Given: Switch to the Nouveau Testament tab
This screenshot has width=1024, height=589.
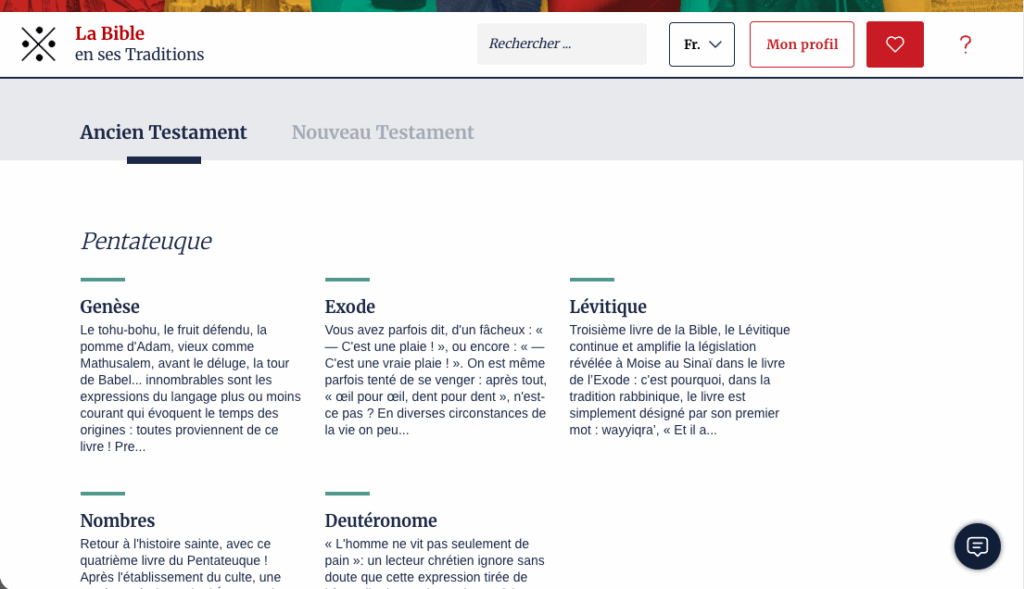Looking at the screenshot, I should pos(382,132).
